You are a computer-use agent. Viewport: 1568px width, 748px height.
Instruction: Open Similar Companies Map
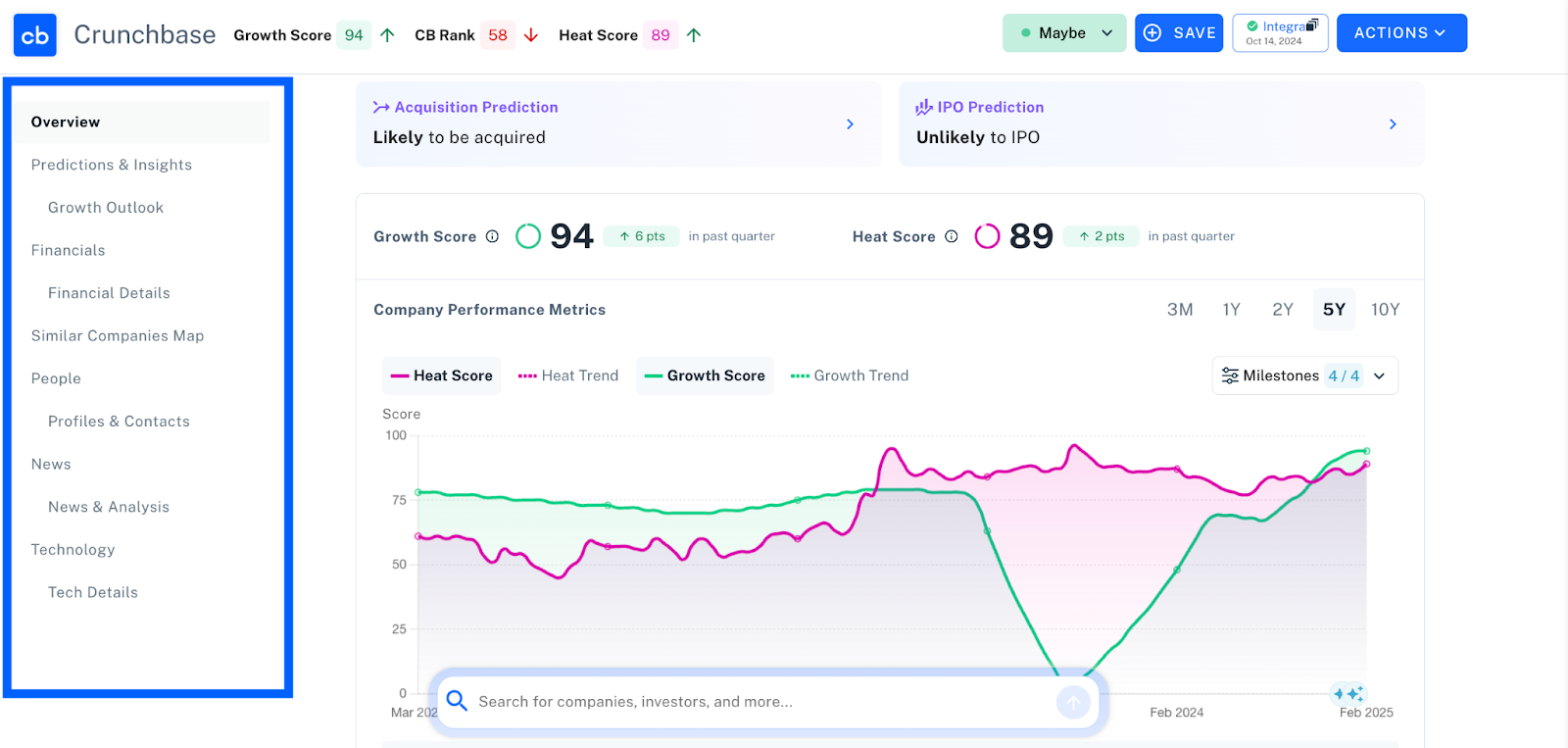click(x=118, y=336)
